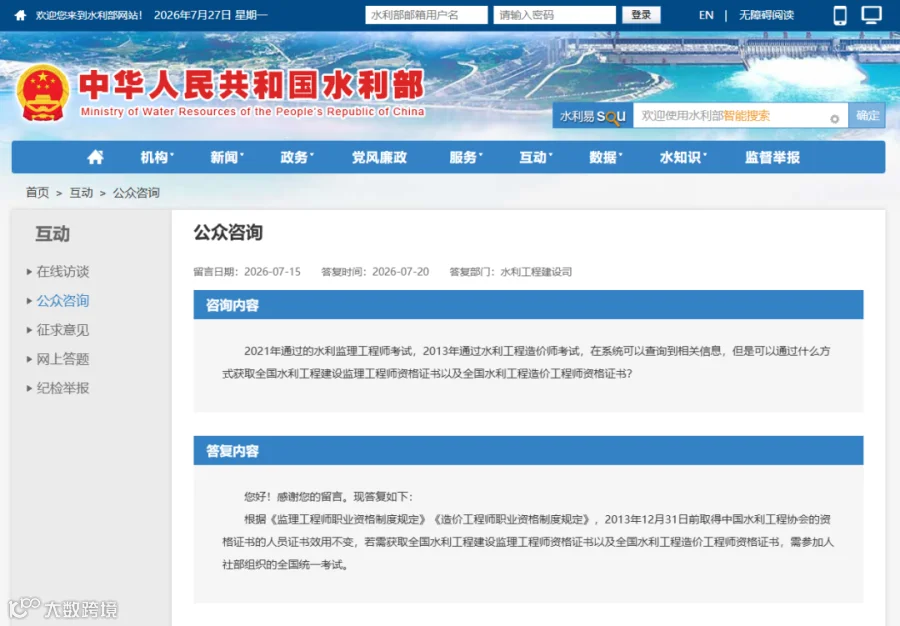Click the 咨询内容 section header
The image size is (900, 626).
pyautogui.click(x=528, y=305)
